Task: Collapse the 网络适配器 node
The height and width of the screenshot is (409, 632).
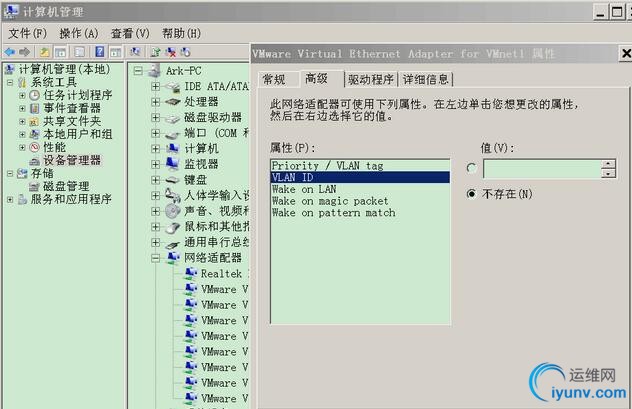Action: pos(156,258)
